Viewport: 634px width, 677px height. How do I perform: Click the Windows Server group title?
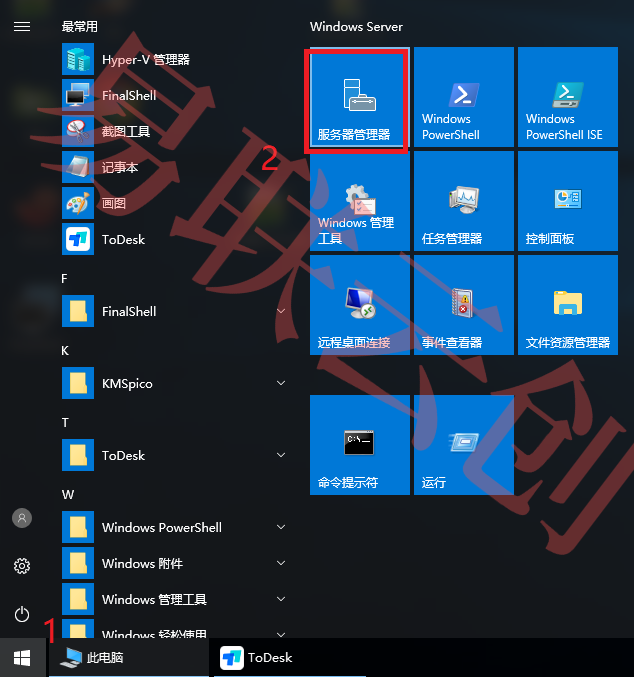(x=356, y=27)
